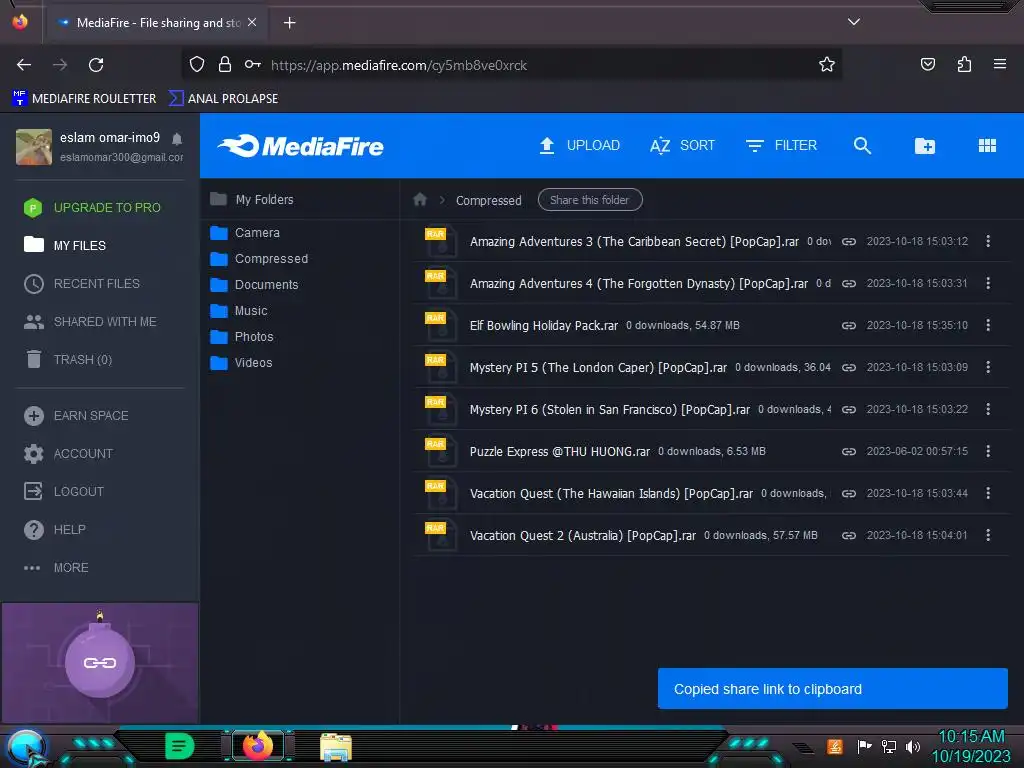Image resolution: width=1024 pixels, height=768 pixels.
Task: Click Share this folder button
Action: pos(590,200)
